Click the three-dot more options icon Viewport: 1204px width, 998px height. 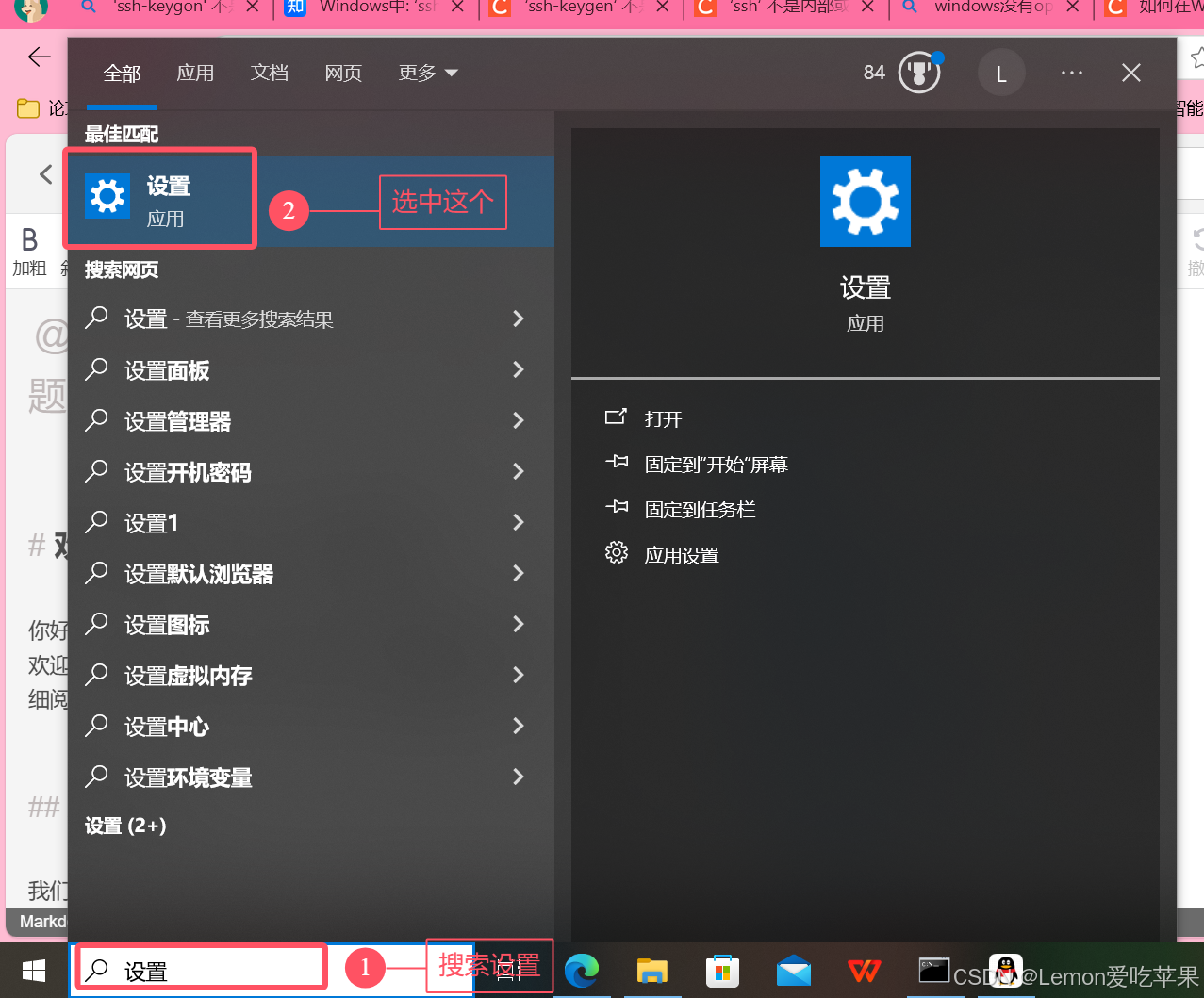click(x=1071, y=72)
